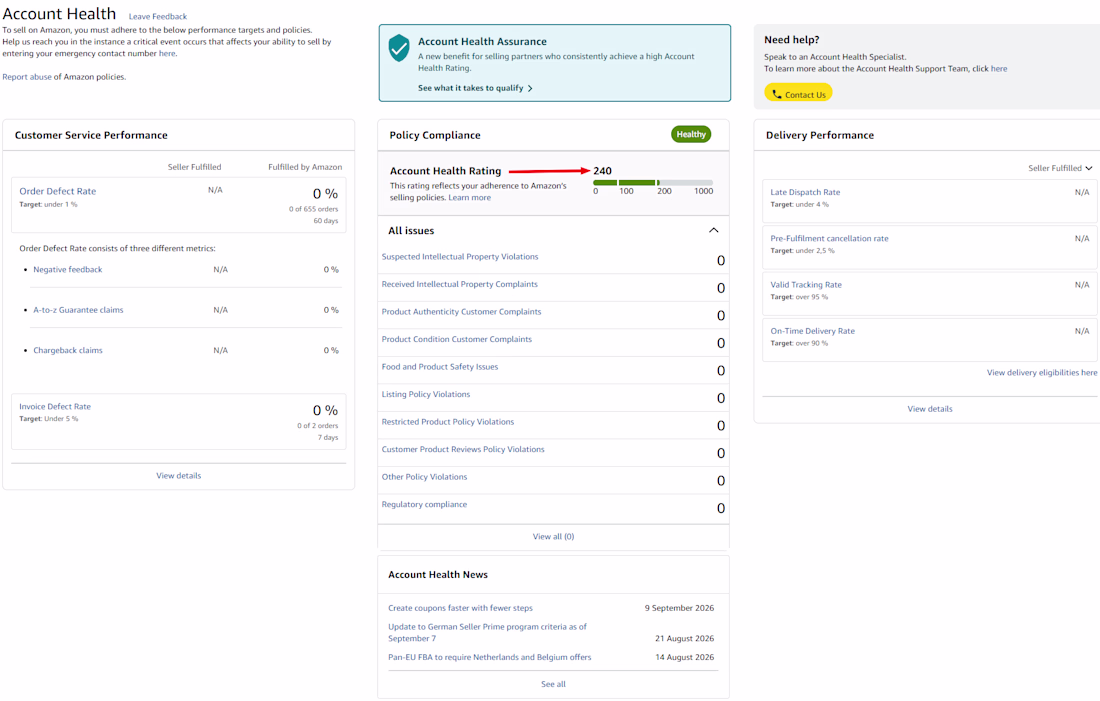
Task: Open Product Authenticity Customer Complaints
Action: pos(461,312)
